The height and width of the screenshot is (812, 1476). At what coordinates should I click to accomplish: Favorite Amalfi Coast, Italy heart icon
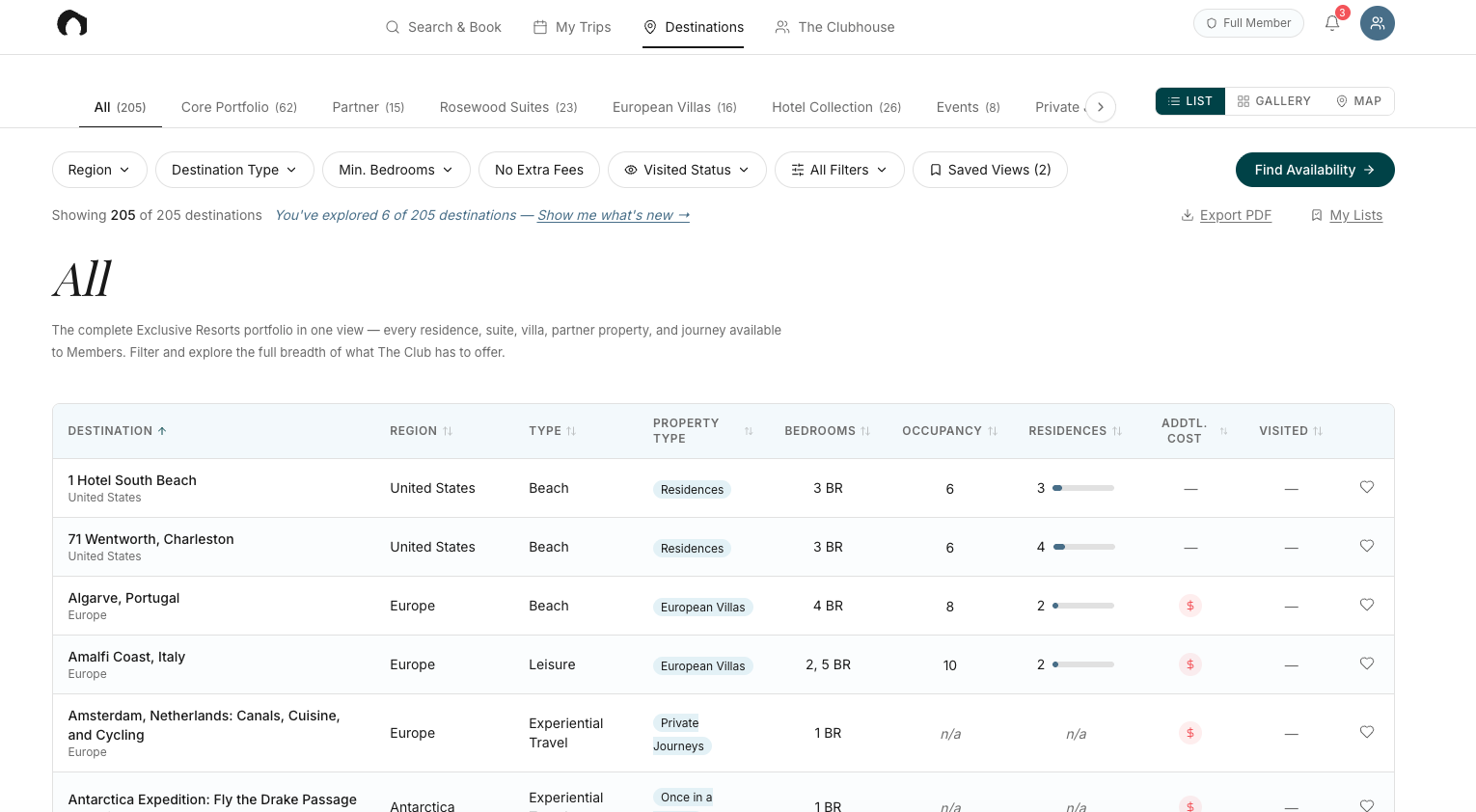pyautogui.click(x=1367, y=663)
